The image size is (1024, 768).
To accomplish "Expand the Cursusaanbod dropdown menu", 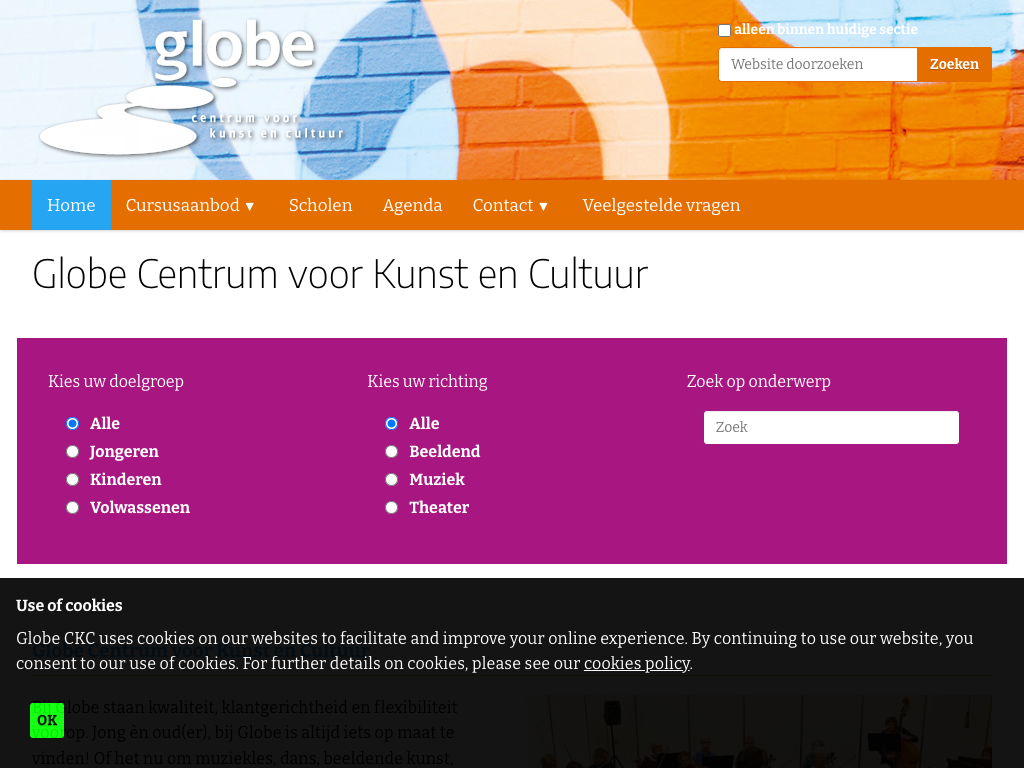I will (x=190, y=205).
